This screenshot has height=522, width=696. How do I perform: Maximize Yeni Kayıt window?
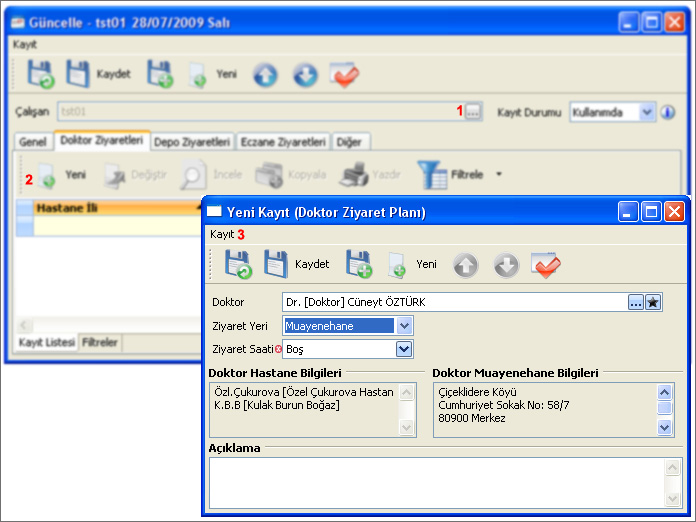pyautogui.click(x=651, y=212)
